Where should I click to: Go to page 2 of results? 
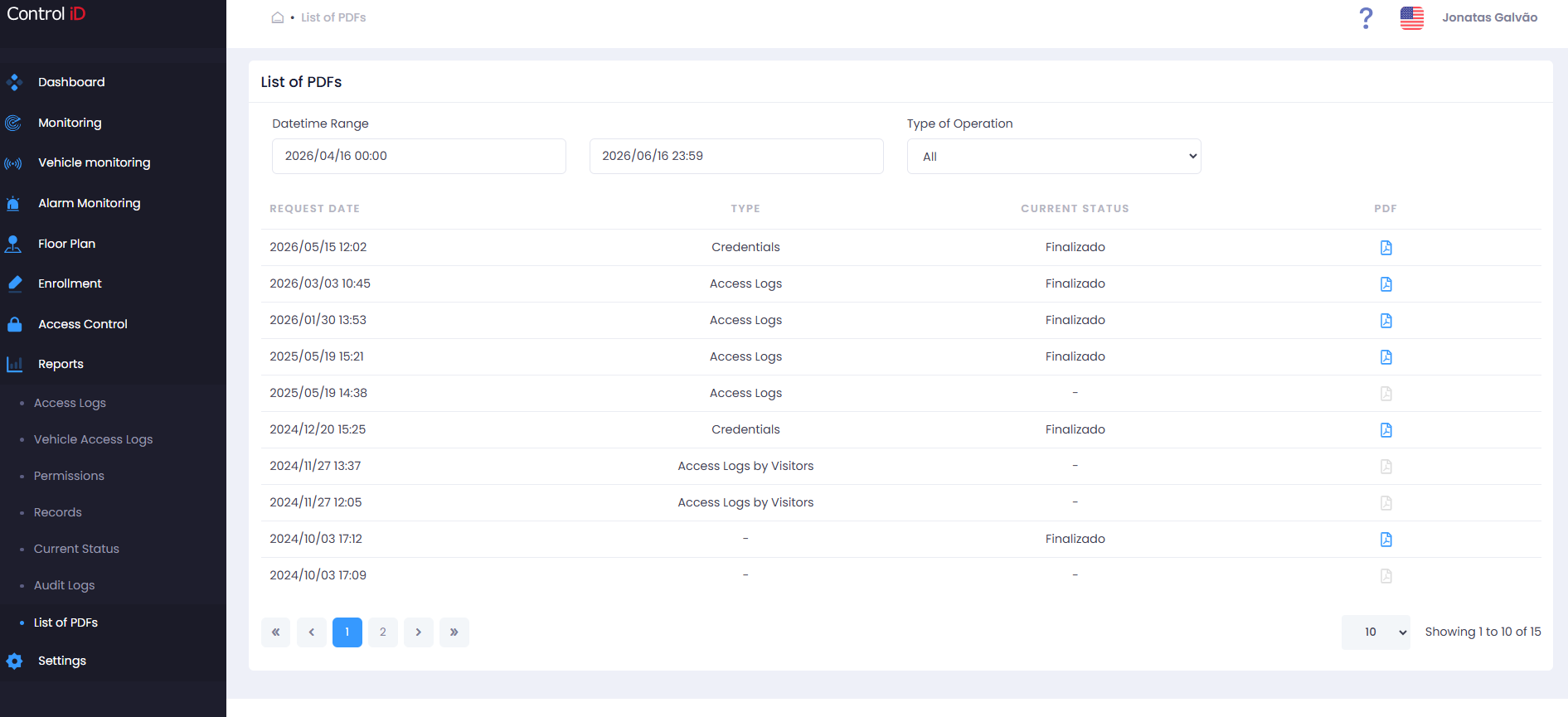[x=383, y=632]
